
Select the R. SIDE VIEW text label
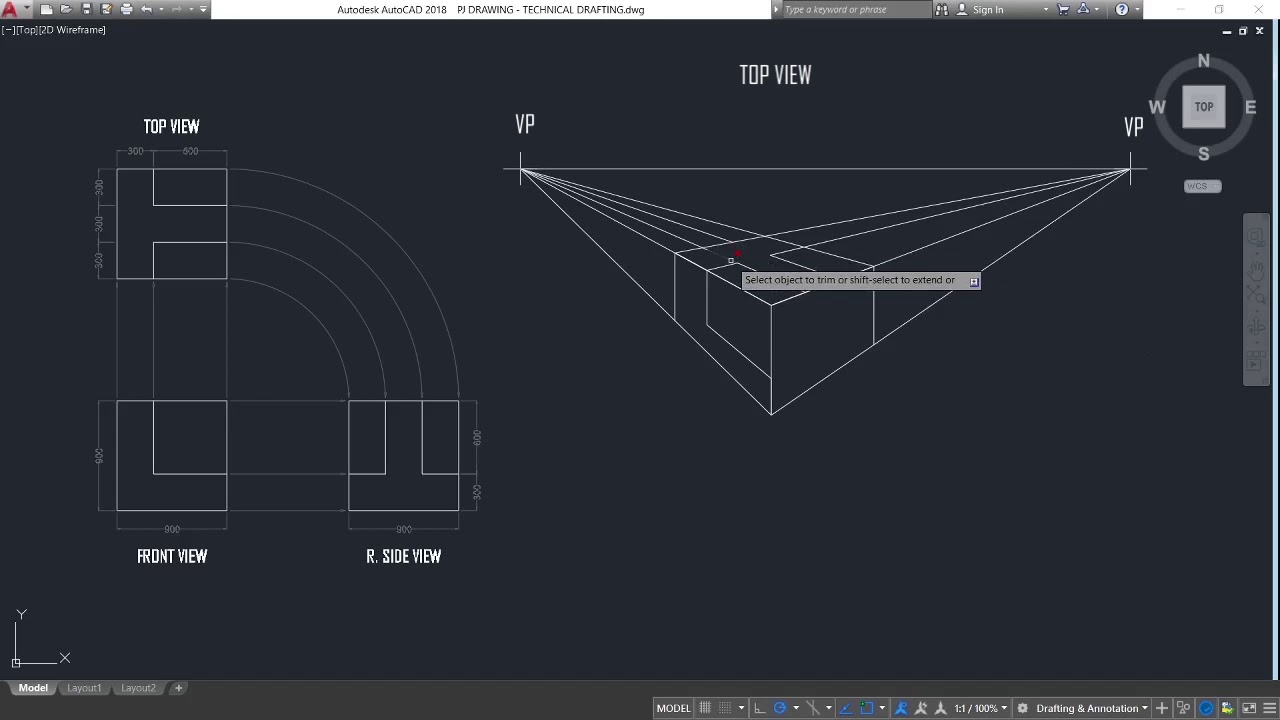pyautogui.click(x=403, y=556)
